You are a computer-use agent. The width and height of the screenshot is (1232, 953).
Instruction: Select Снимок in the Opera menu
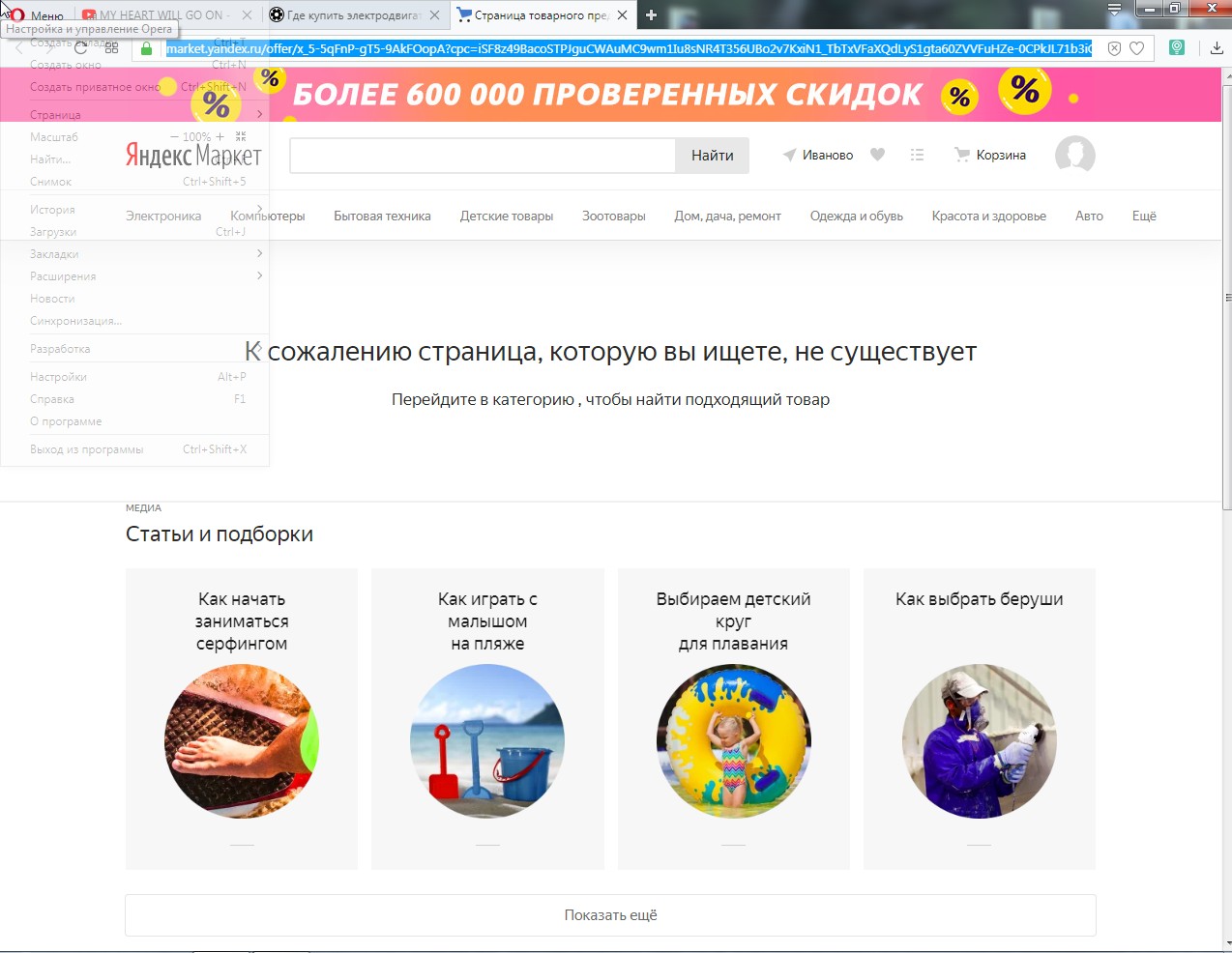point(134,182)
